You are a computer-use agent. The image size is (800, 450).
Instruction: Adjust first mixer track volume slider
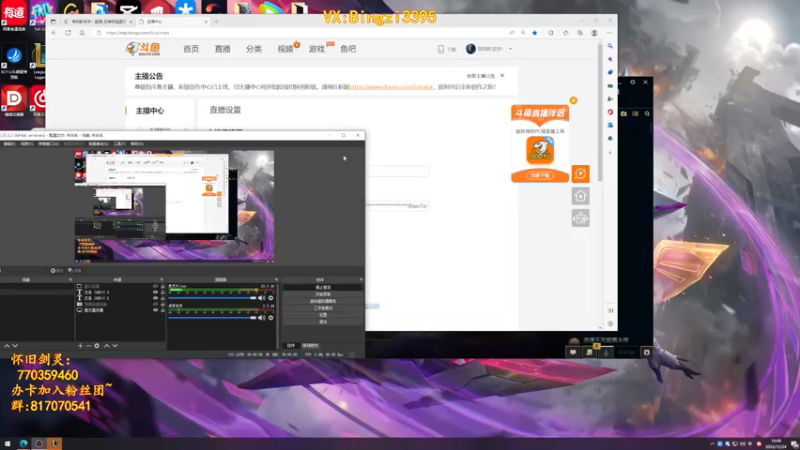[212, 298]
